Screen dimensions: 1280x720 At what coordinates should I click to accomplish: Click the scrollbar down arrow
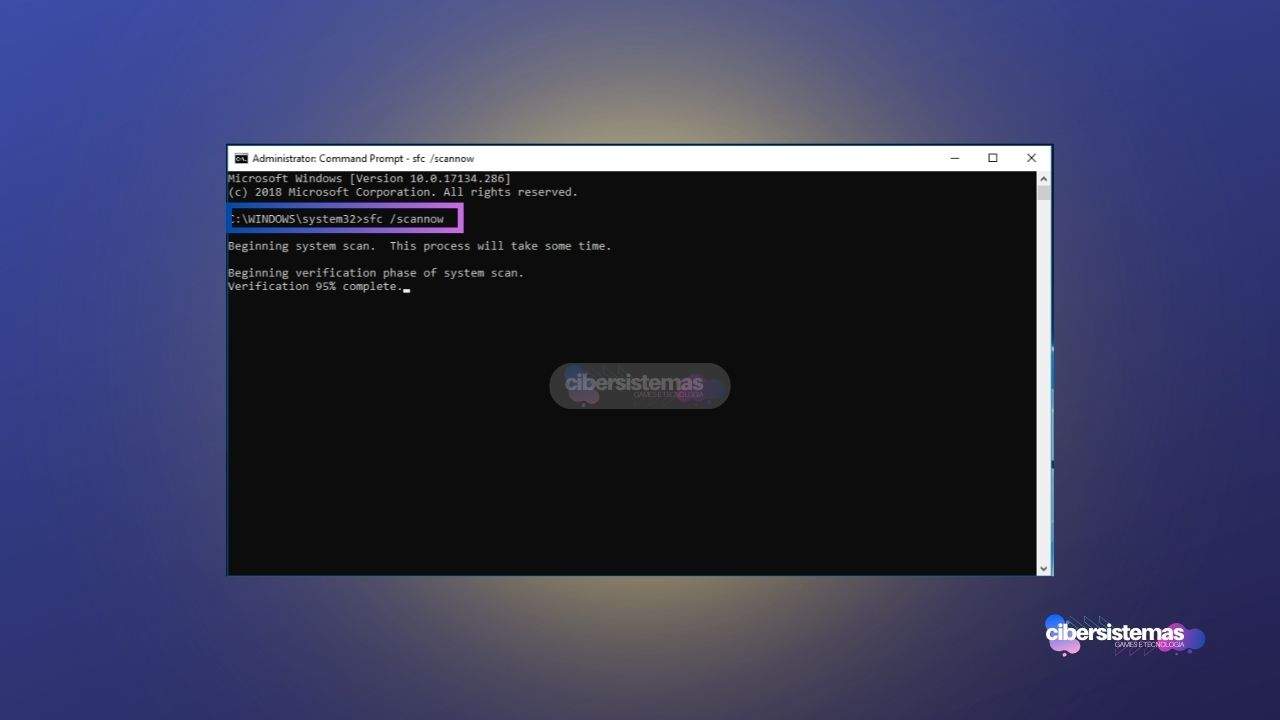pyautogui.click(x=1044, y=568)
